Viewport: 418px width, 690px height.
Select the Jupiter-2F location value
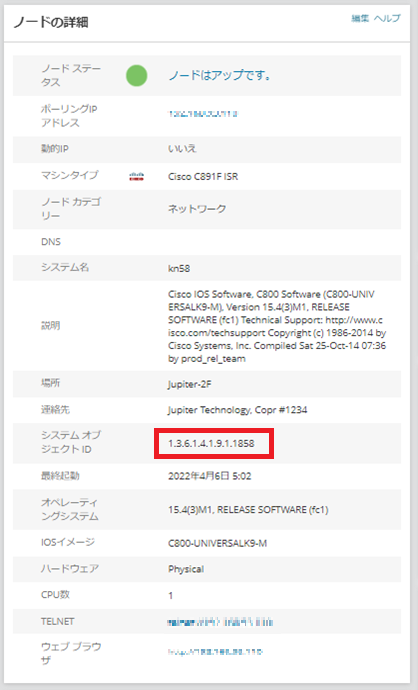(x=189, y=384)
